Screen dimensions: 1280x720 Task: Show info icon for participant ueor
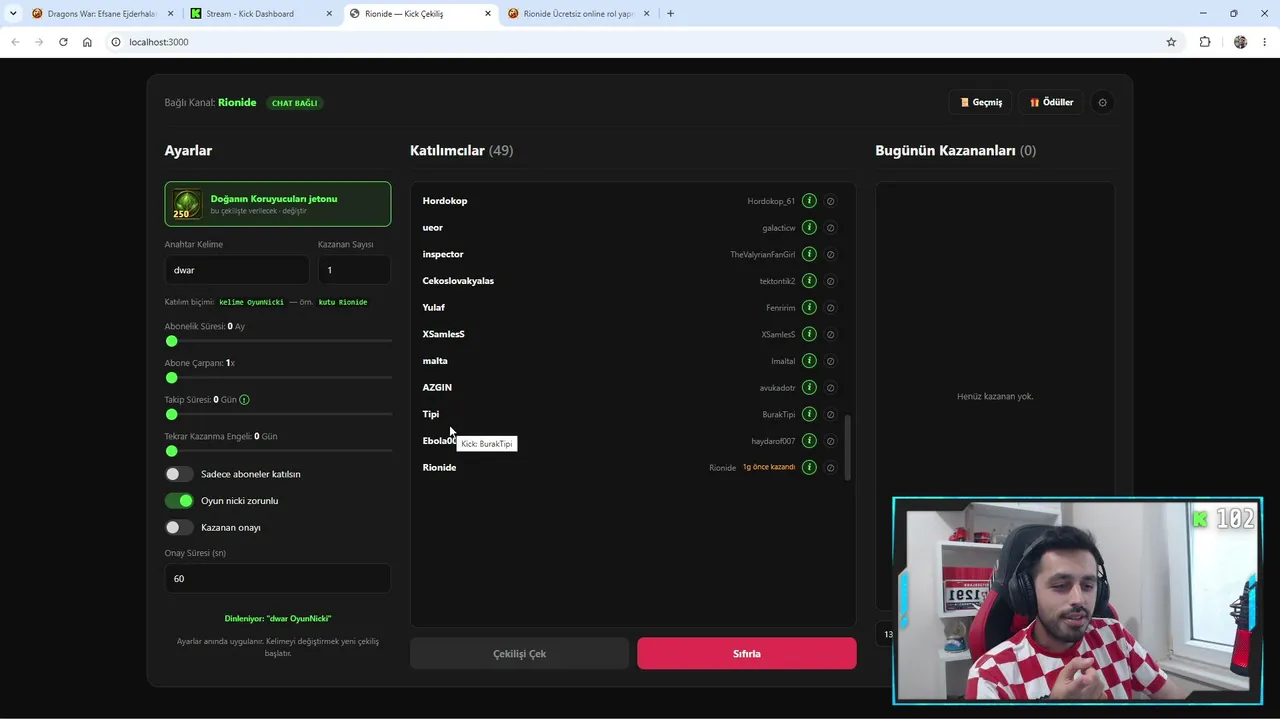(809, 228)
